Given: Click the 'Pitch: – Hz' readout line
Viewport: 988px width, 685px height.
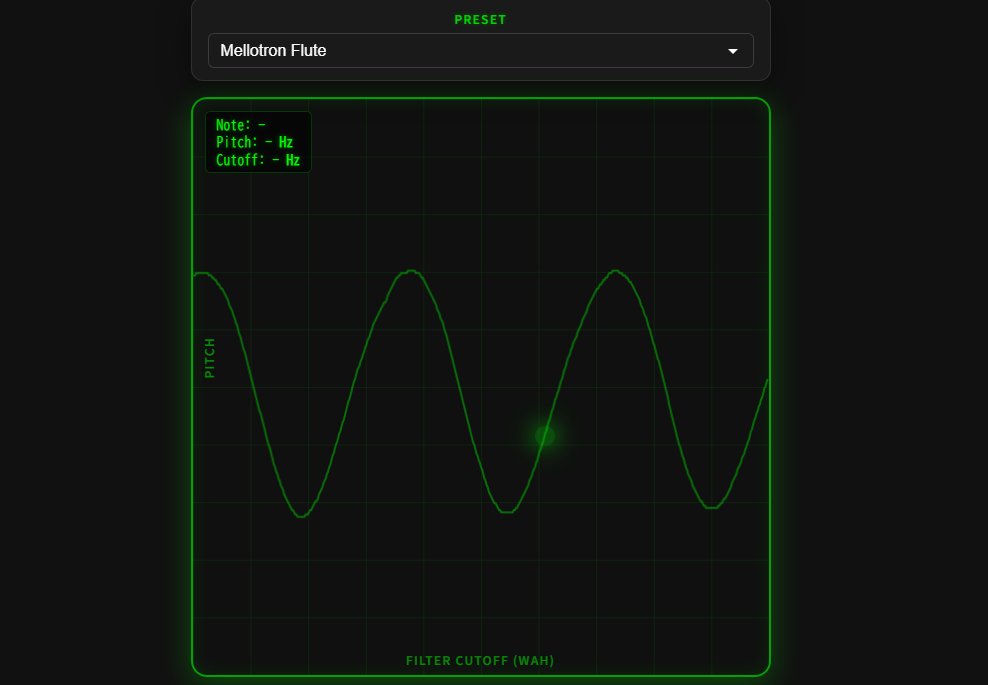Looking at the screenshot, I should 255,142.
